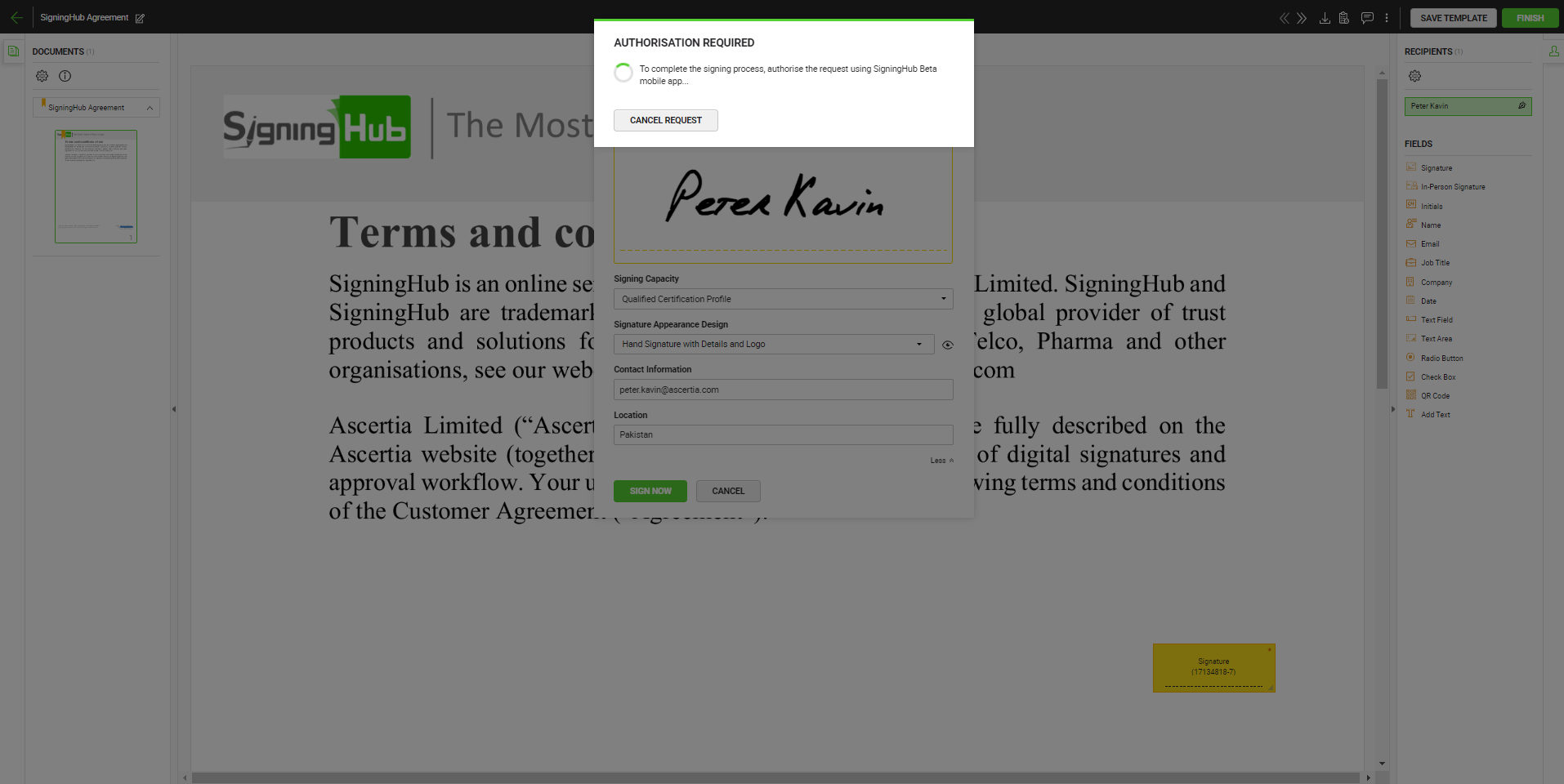Open recipients settings gear icon
Viewport: 1564px width, 784px height.
click(1414, 76)
